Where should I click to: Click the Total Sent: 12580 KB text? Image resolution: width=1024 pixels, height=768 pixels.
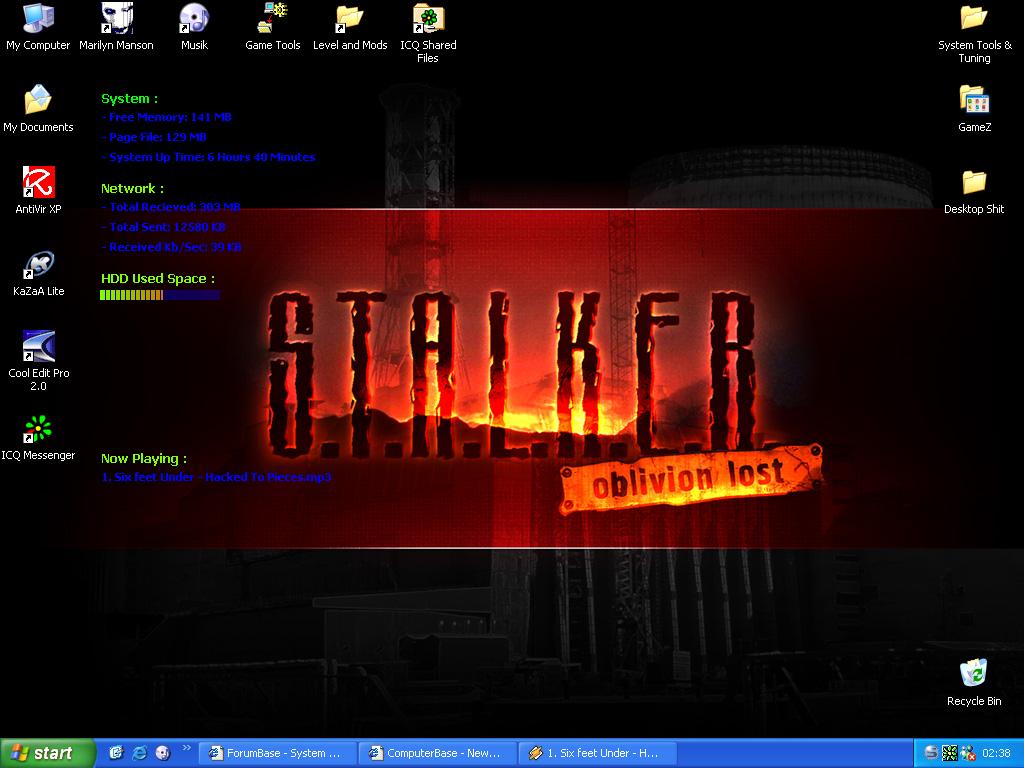[x=164, y=227]
